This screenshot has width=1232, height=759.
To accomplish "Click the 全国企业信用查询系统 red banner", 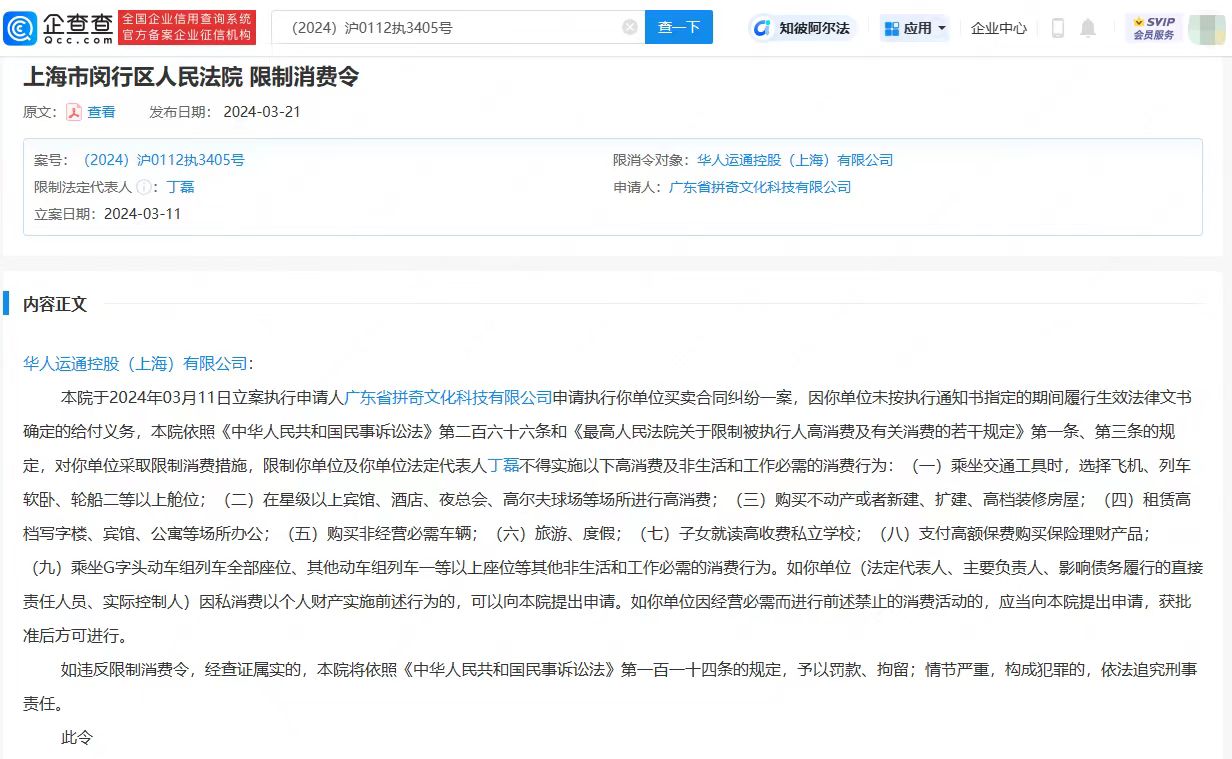I will click(x=187, y=28).
